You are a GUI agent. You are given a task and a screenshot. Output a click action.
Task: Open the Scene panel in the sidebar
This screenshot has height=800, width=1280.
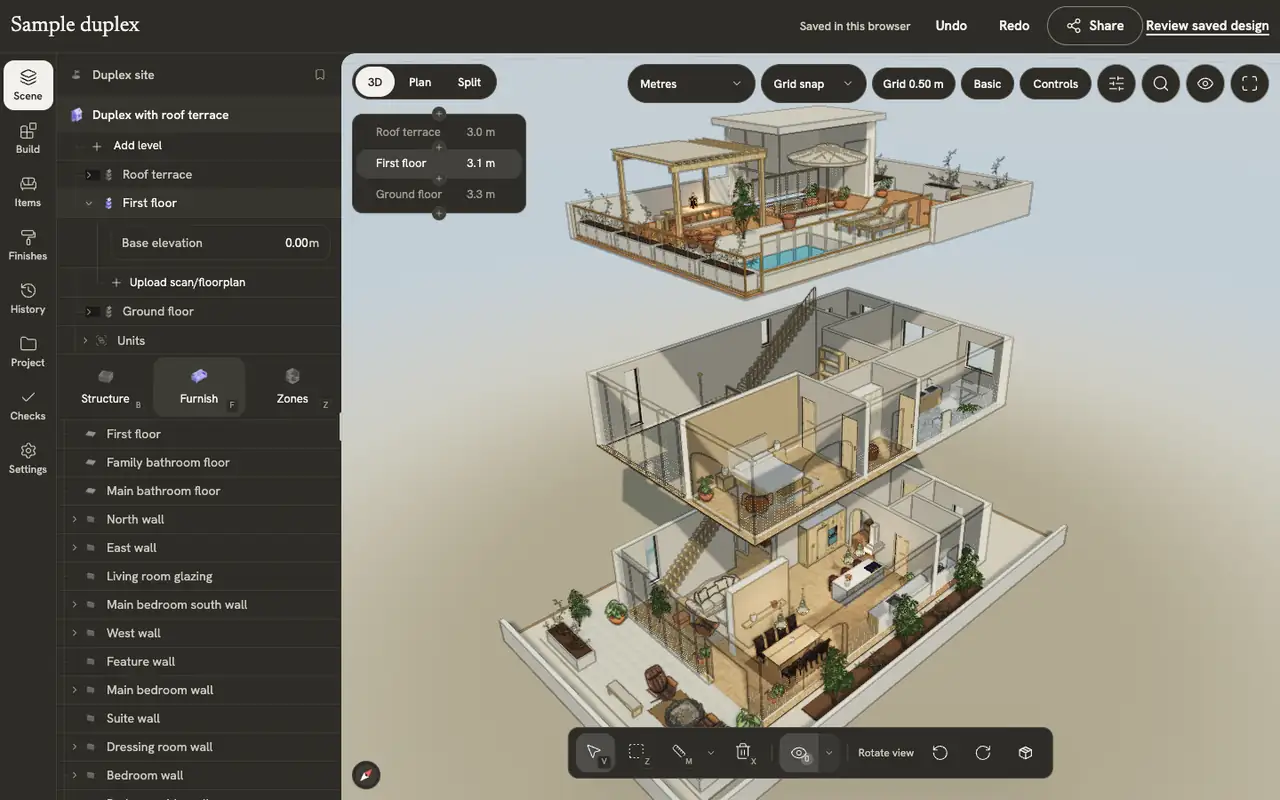click(x=28, y=85)
